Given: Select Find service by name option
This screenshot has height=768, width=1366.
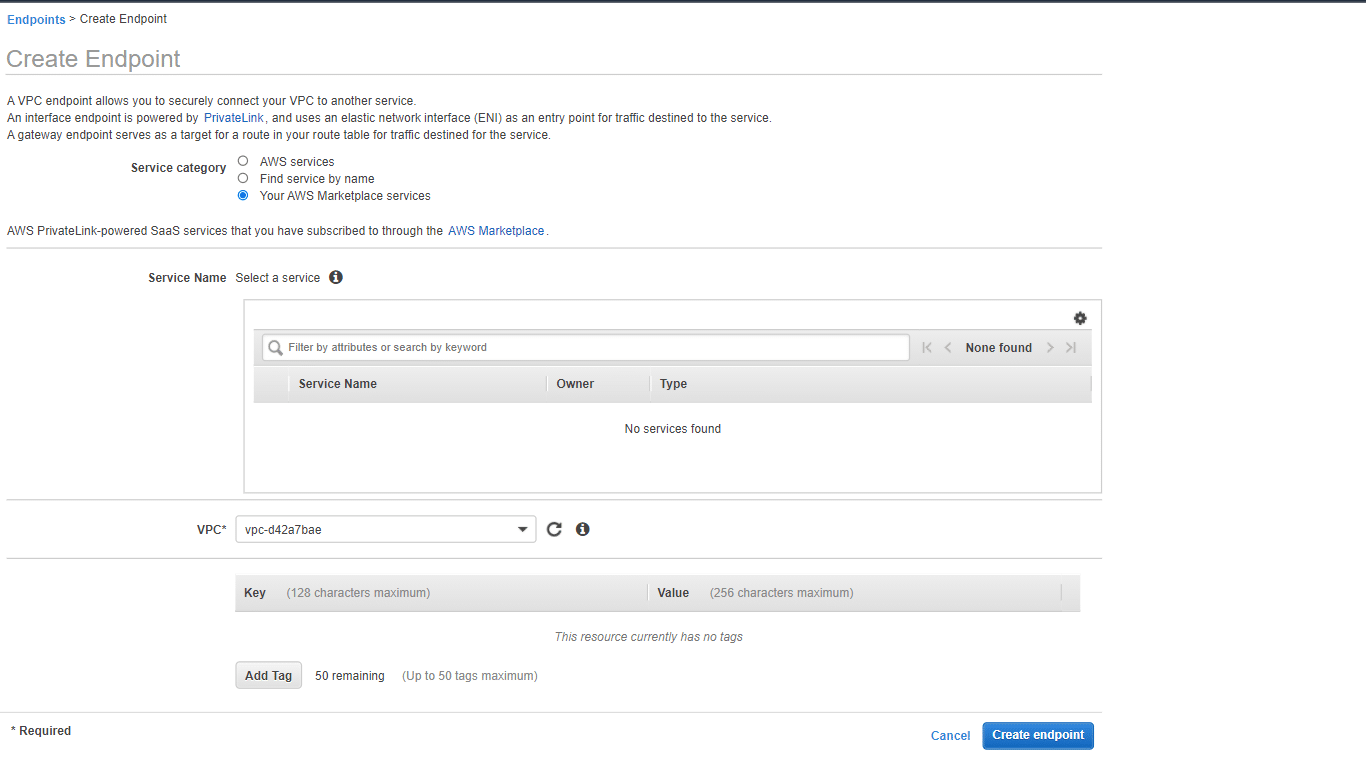Looking at the screenshot, I should pos(243,178).
